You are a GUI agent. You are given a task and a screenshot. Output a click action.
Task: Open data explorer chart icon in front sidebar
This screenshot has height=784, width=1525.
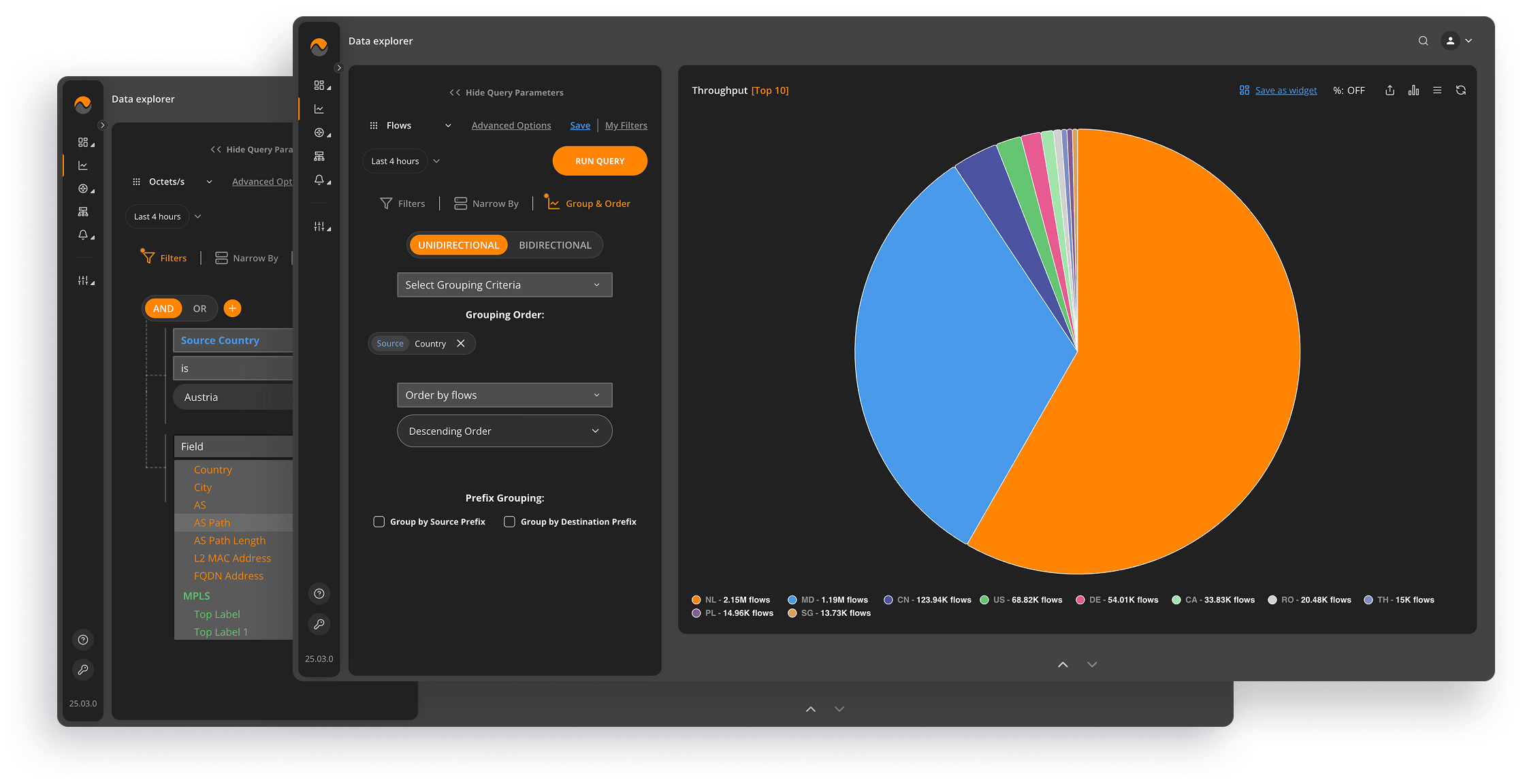point(319,109)
